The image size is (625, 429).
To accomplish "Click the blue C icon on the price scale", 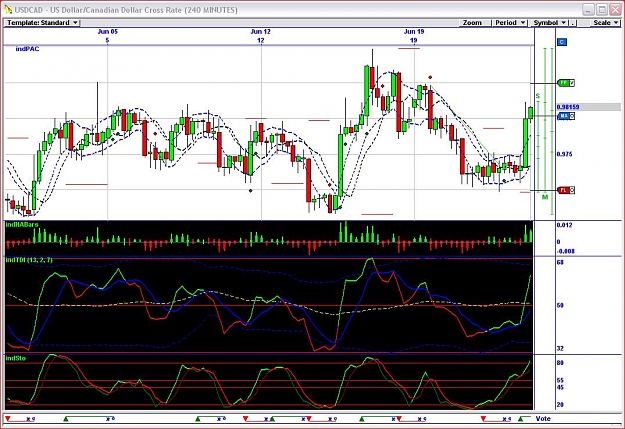I will 562,42.
